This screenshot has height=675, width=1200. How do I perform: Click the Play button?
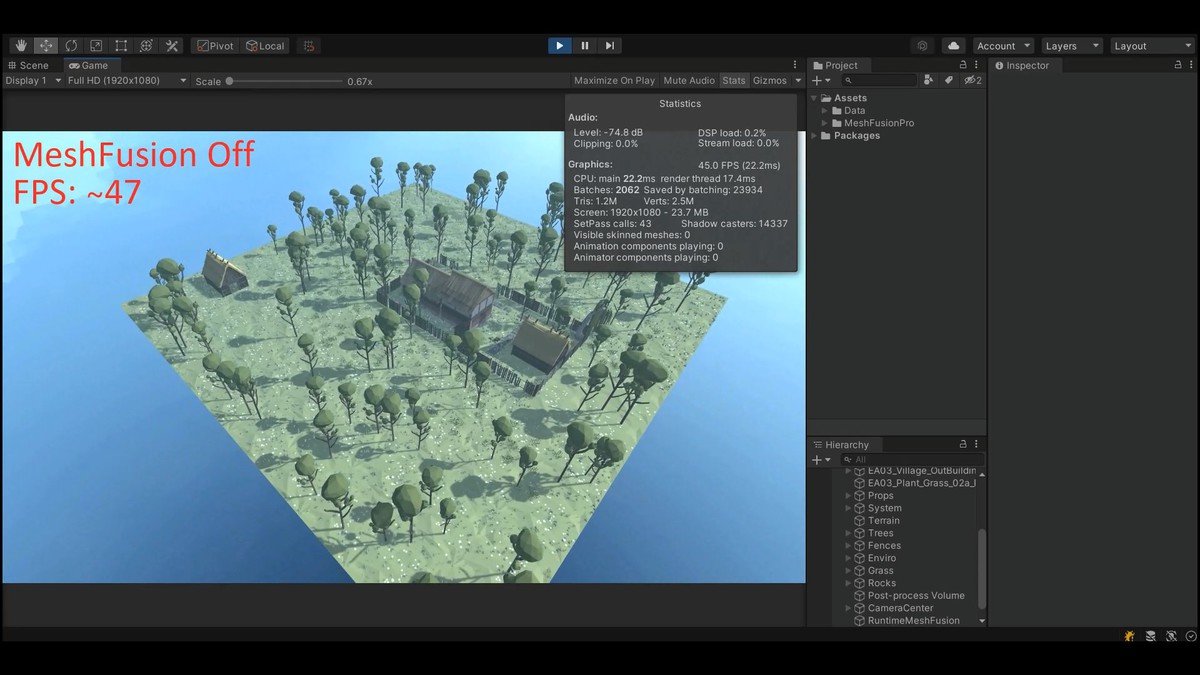tap(559, 46)
